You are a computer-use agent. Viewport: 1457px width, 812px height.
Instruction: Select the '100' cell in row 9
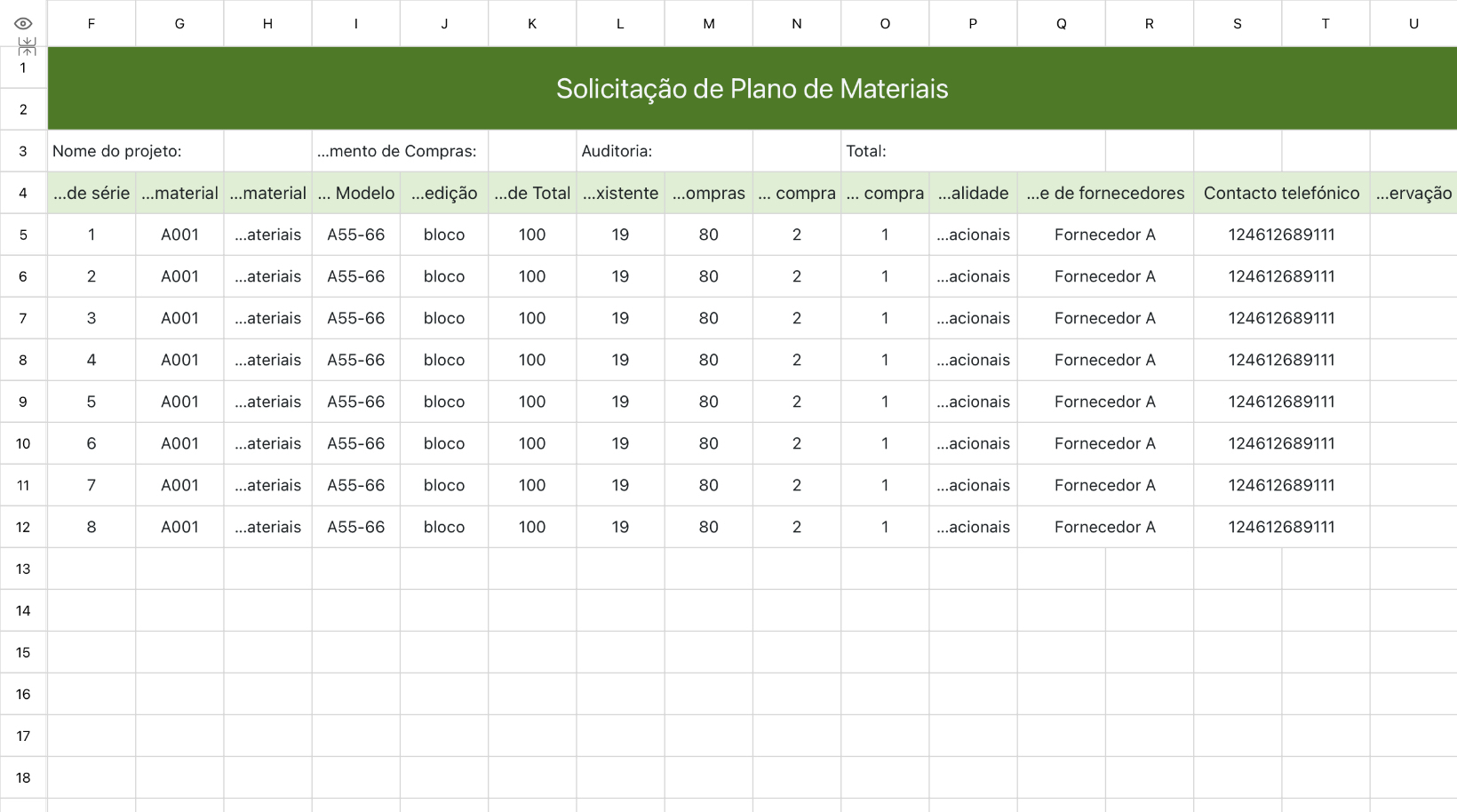532,402
